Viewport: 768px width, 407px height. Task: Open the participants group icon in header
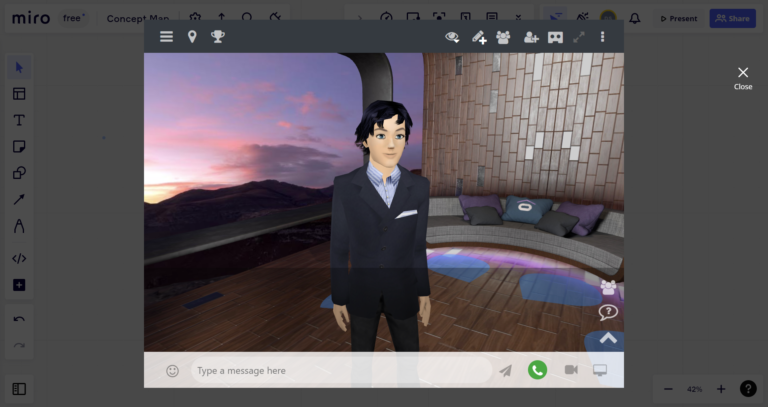point(503,37)
